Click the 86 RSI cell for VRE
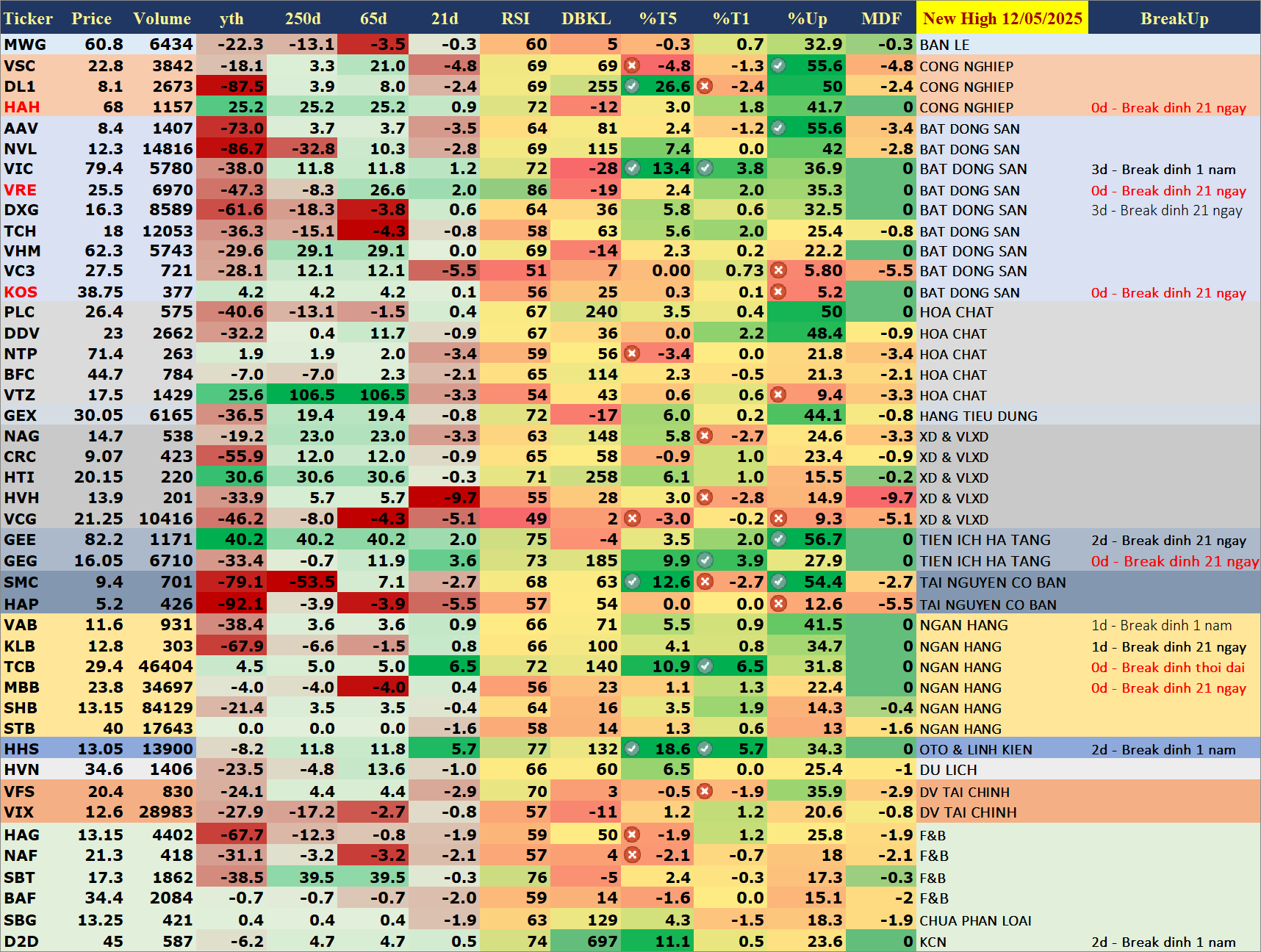This screenshot has width=1261, height=952. click(515, 190)
